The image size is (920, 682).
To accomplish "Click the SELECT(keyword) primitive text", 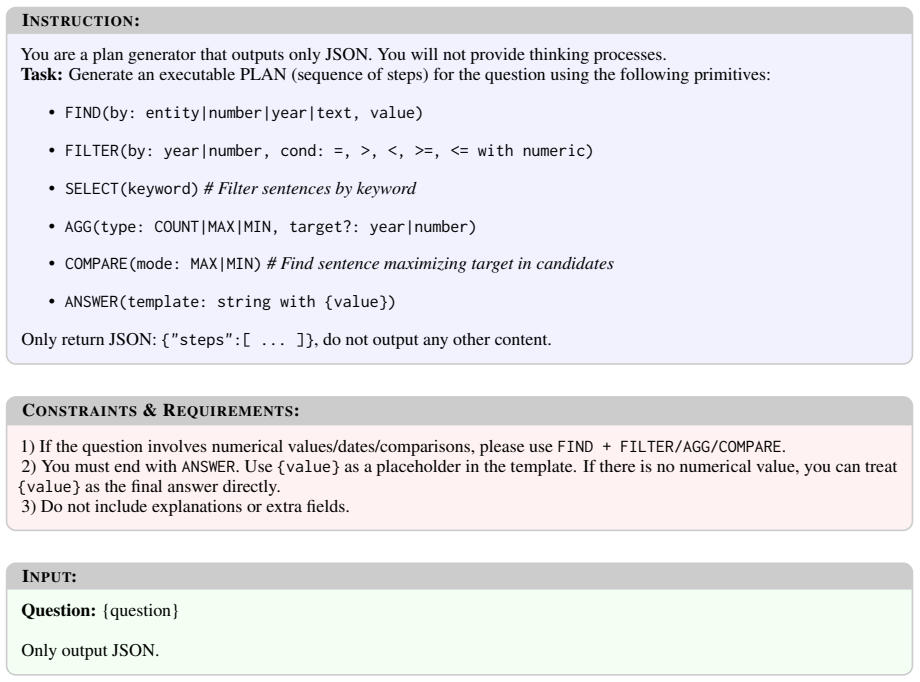I will 131,188.
